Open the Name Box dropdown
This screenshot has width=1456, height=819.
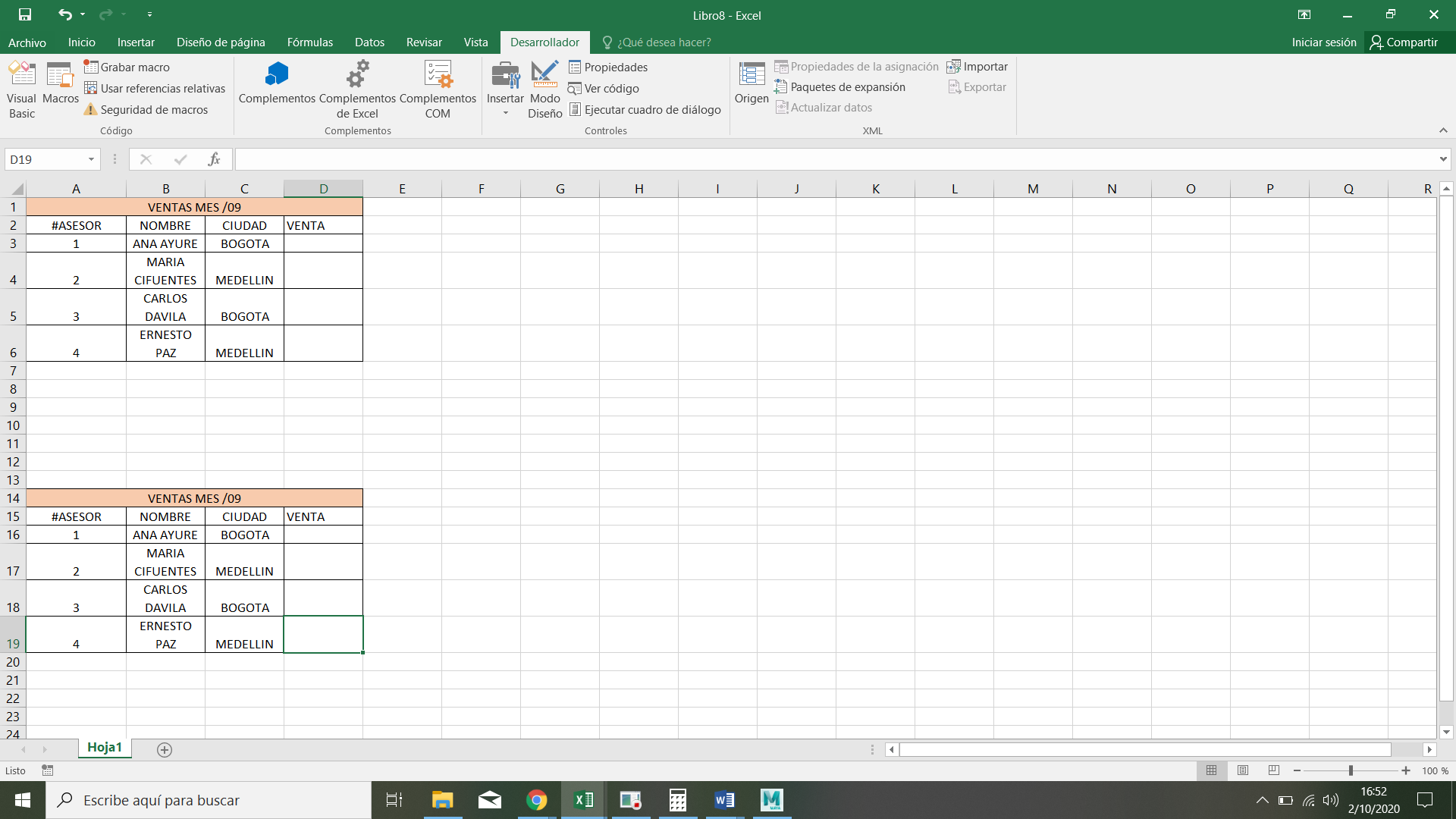89,159
